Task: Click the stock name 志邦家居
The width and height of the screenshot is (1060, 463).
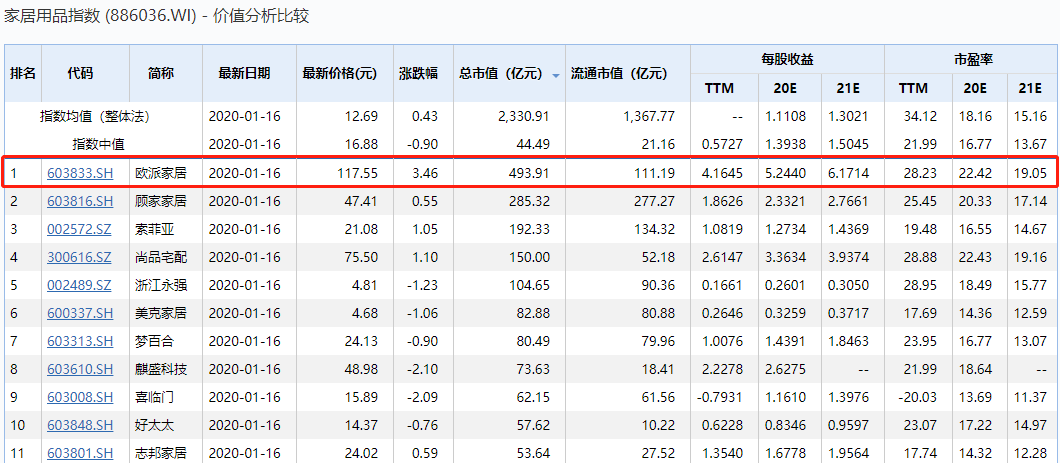Action: click(x=161, y=453)
